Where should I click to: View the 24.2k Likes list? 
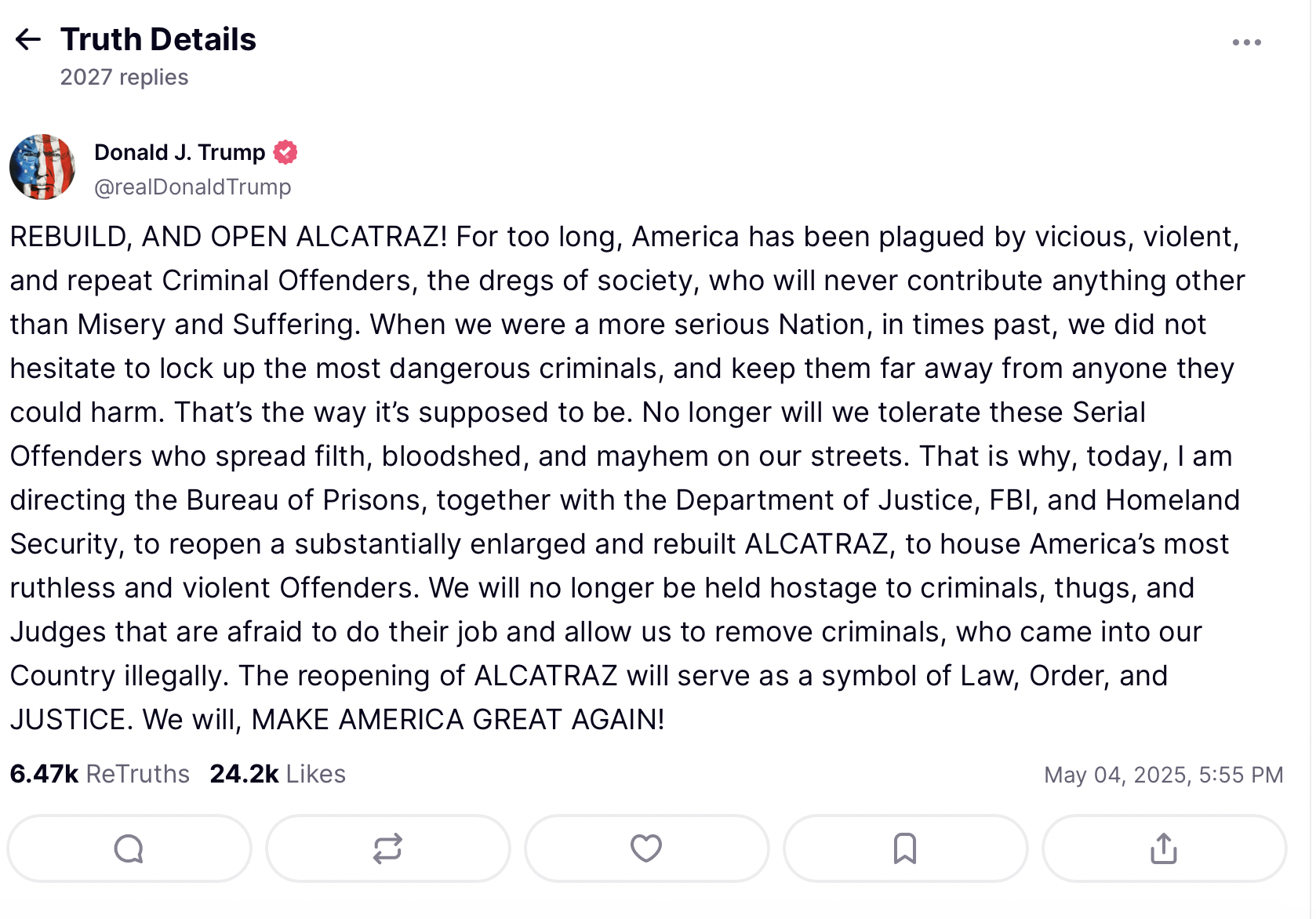pyautogui.click(x=278, y=774)
